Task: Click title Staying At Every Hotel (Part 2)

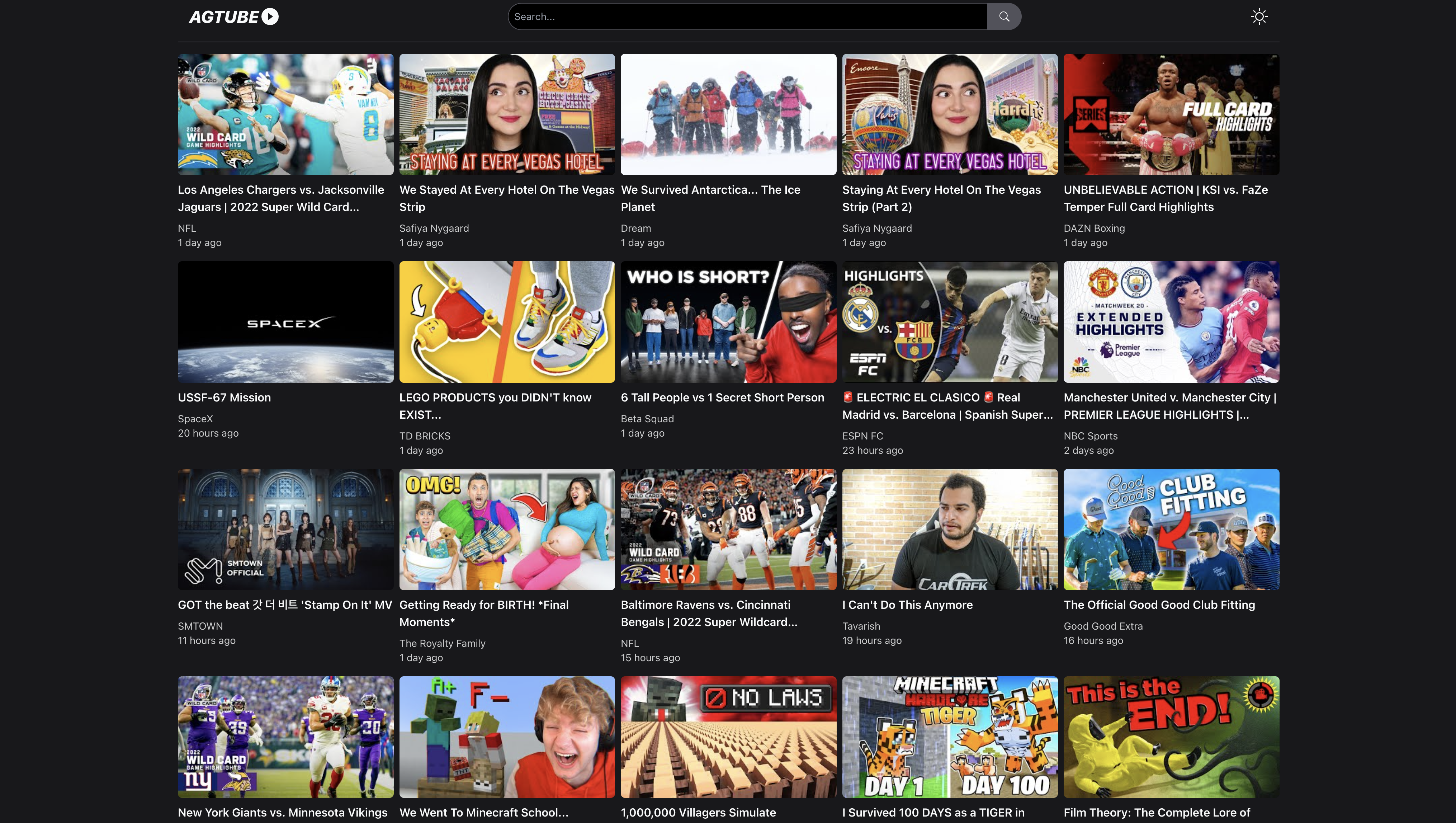Action: 941,198
